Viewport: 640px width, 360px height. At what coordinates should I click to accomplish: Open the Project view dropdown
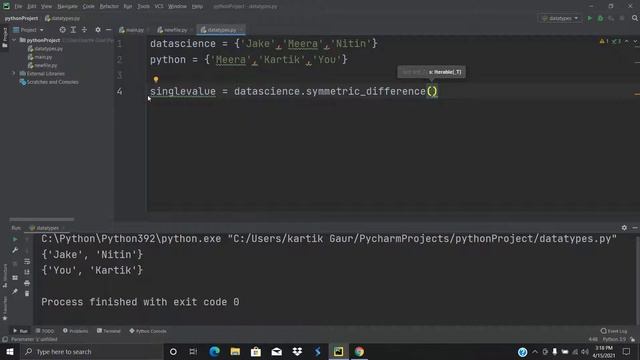pos(28,30)
